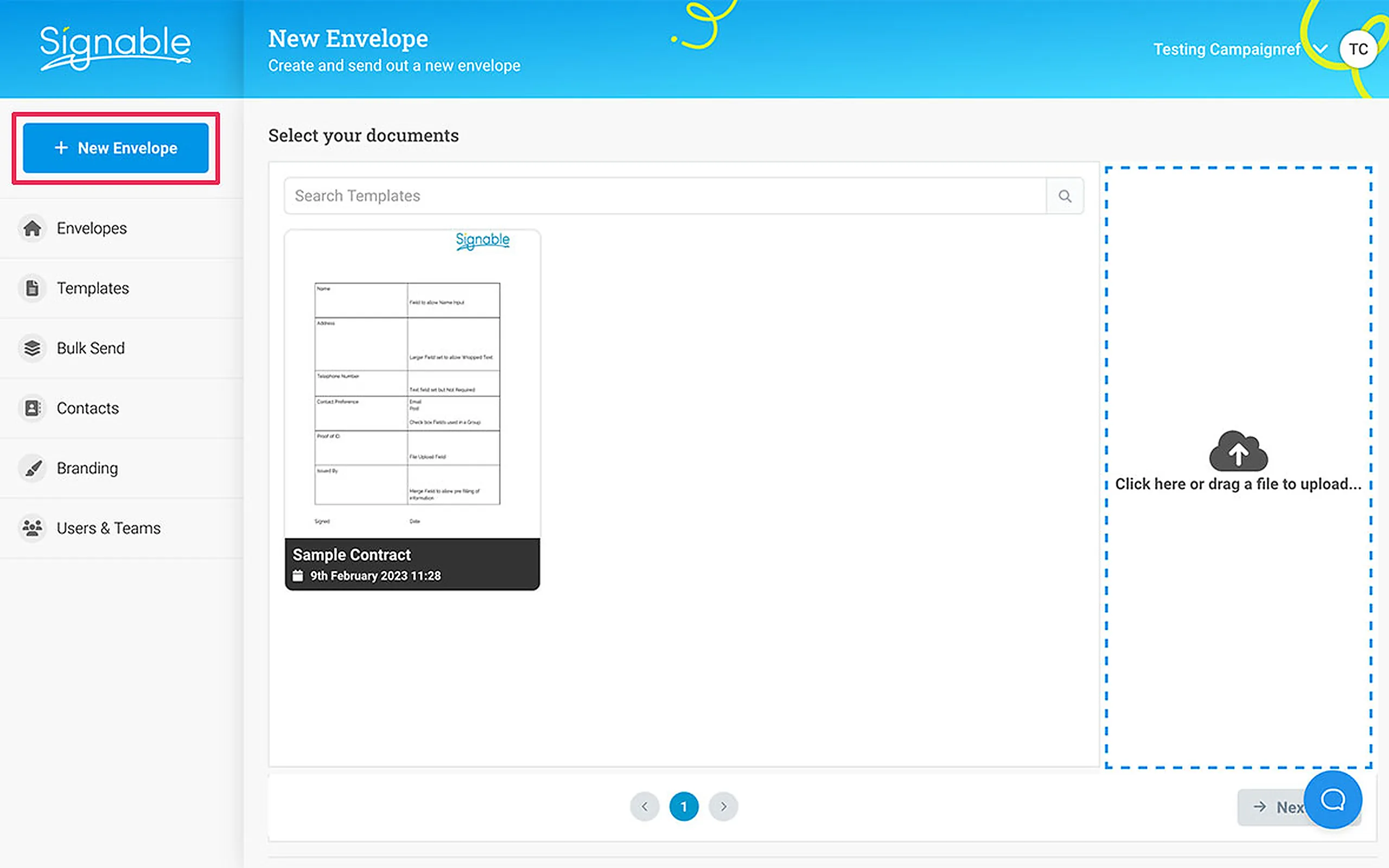Open the Bulk Send menu item
Viewport: 1389px width, 868px height.
pos(122,348)
